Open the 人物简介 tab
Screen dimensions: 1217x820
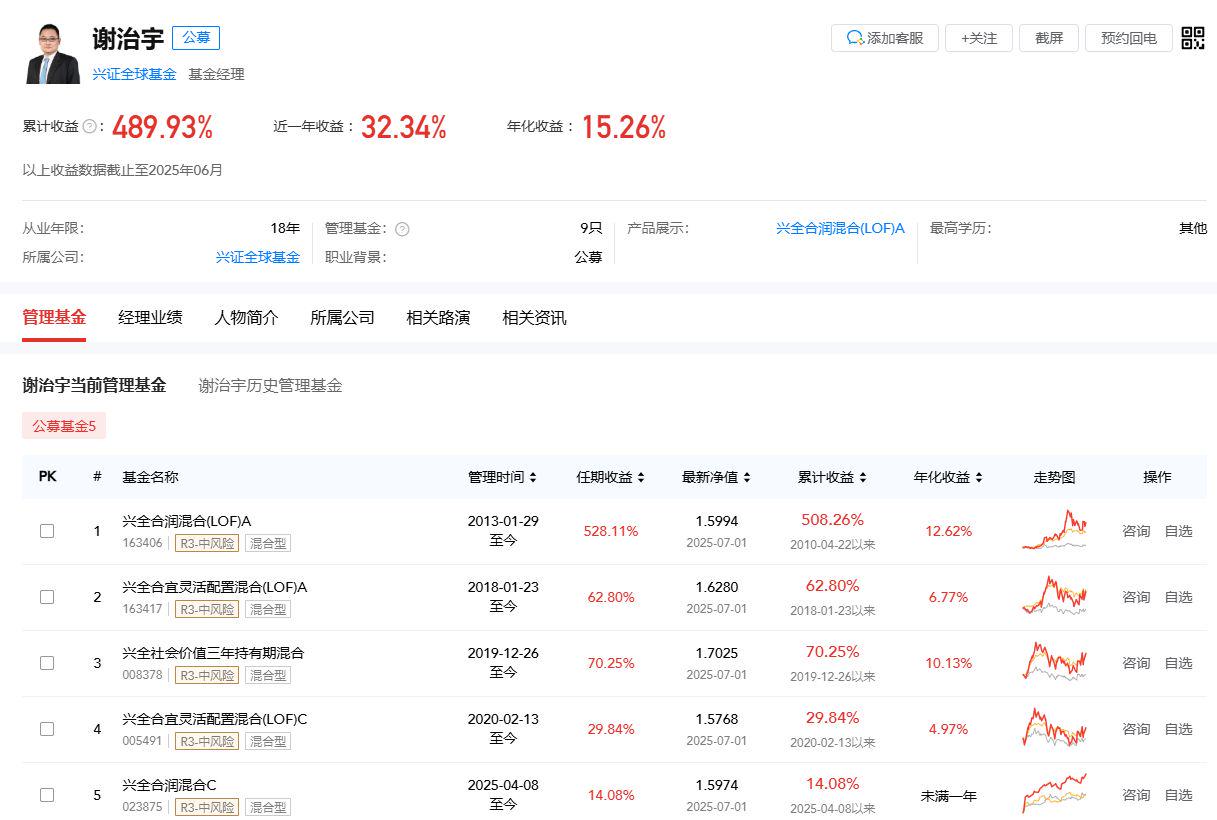point(246,318)
